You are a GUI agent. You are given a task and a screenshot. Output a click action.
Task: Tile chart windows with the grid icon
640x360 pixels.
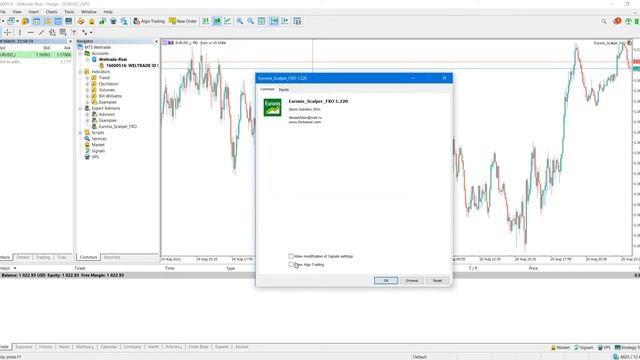pyautogui.click(x=261, y=21)
